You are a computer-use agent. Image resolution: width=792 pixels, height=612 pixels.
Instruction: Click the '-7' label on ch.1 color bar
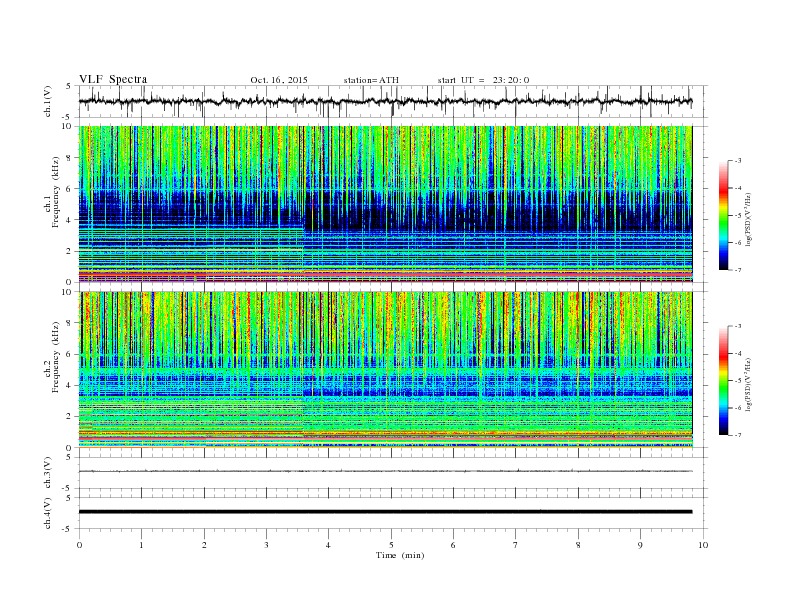click(x=737, y=270)
